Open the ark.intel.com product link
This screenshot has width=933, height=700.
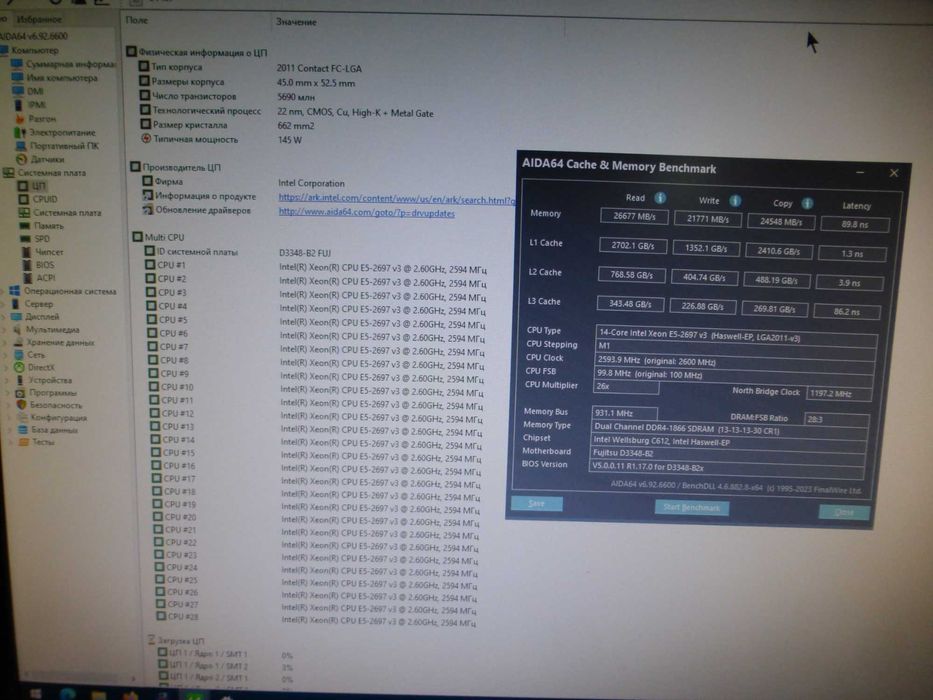[397, 199]
